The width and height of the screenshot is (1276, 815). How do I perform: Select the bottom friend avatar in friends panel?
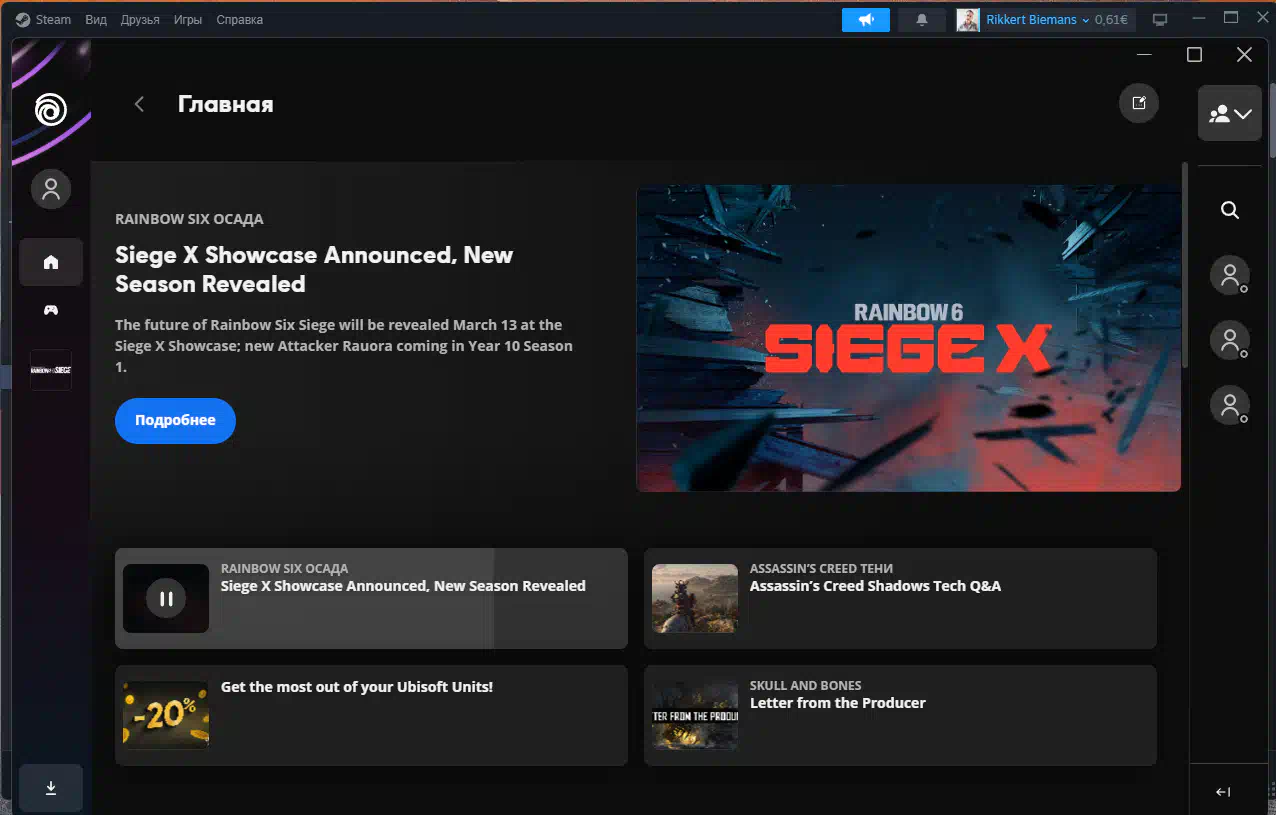click(x=1230, y=405)
